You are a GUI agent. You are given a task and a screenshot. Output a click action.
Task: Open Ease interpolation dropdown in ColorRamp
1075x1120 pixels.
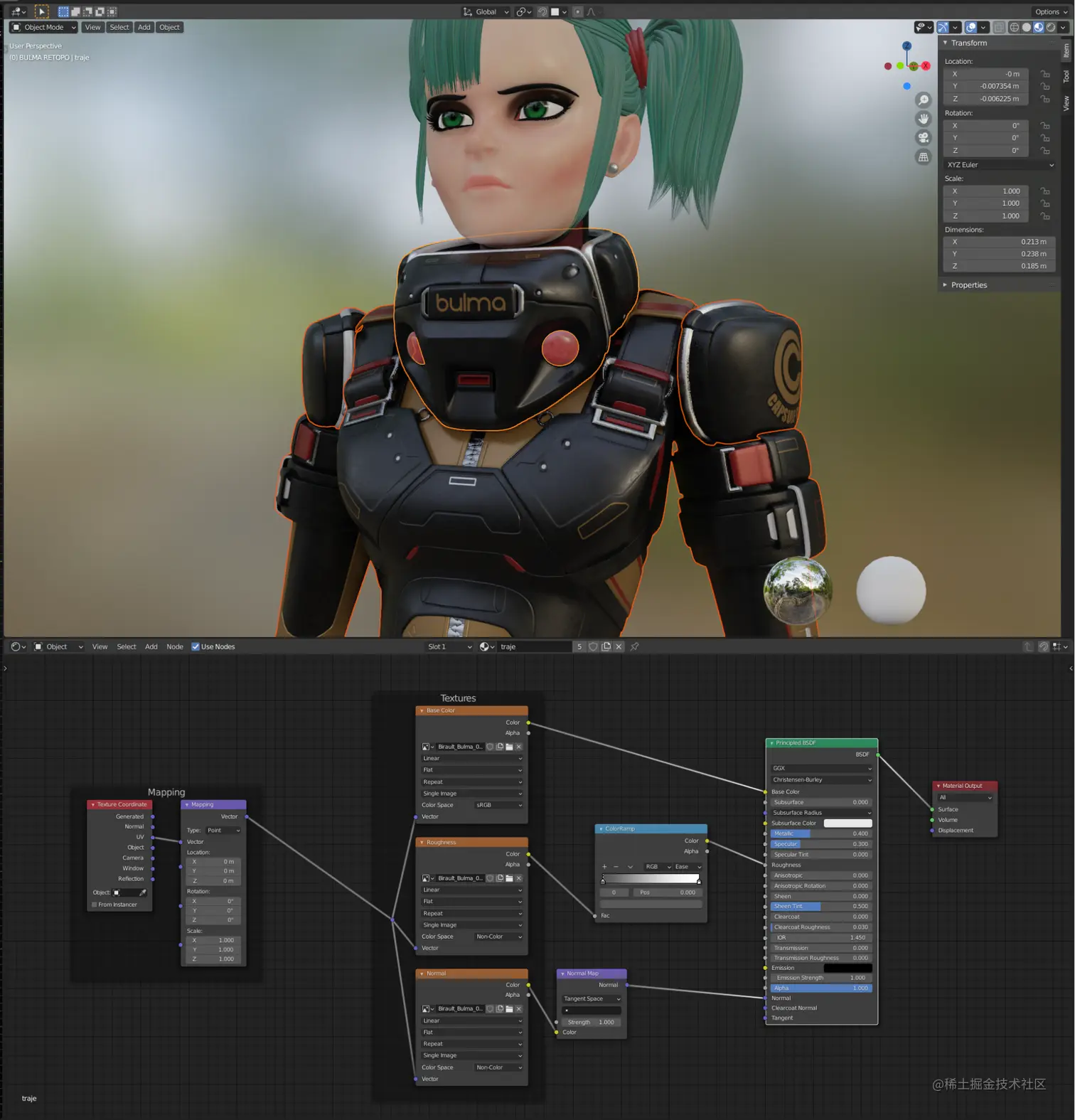coord(688,867)
